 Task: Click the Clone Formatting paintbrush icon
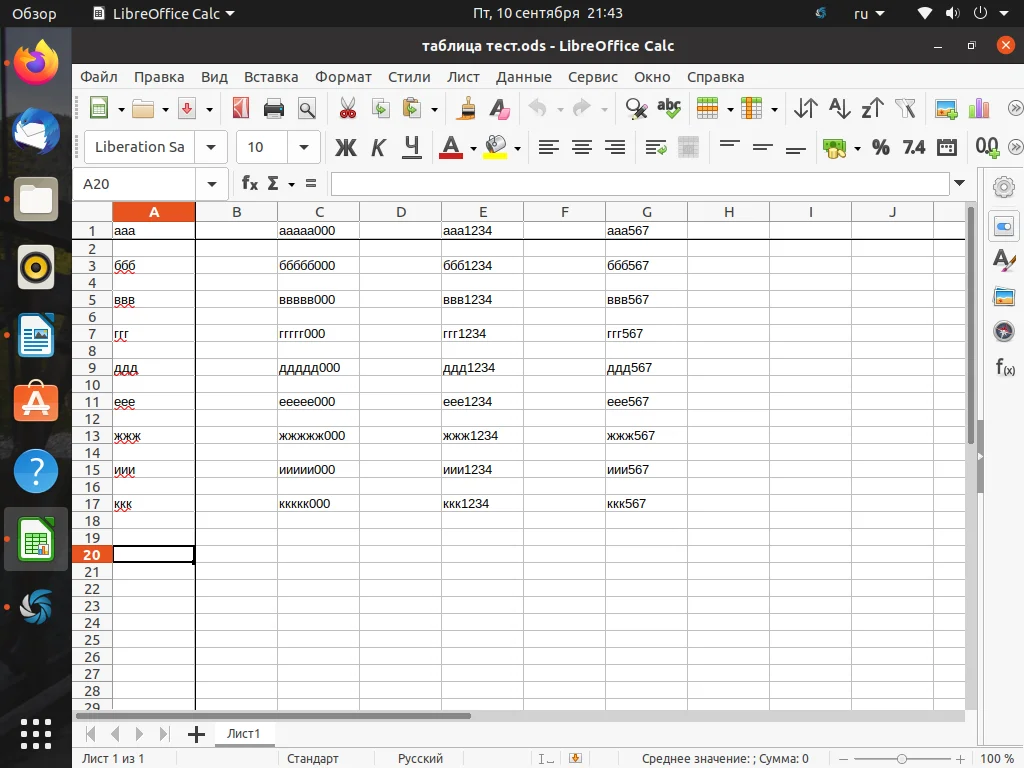pos(466,108)
